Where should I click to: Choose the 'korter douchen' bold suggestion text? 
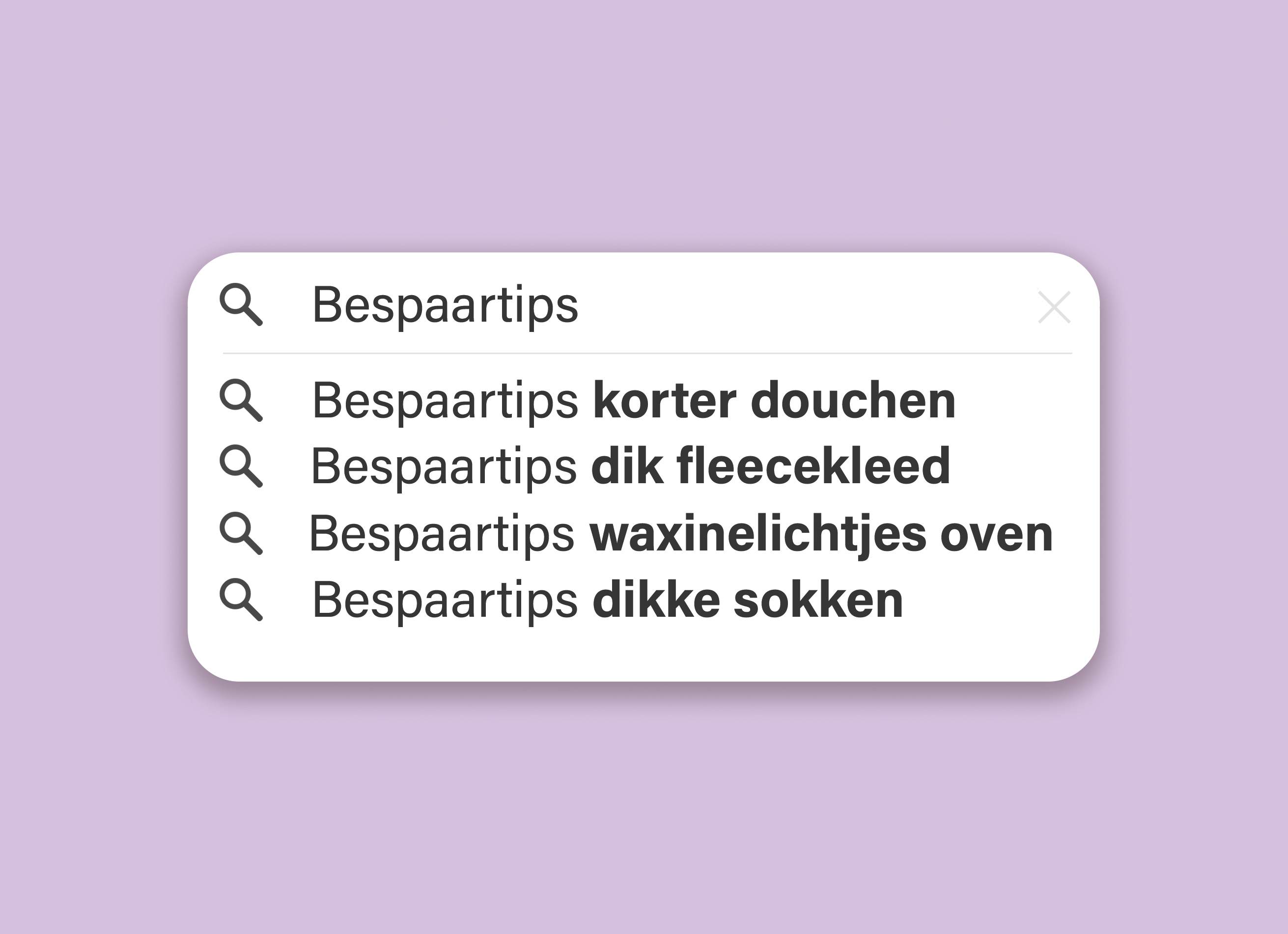pyautogui.click(x=774, y=401)
